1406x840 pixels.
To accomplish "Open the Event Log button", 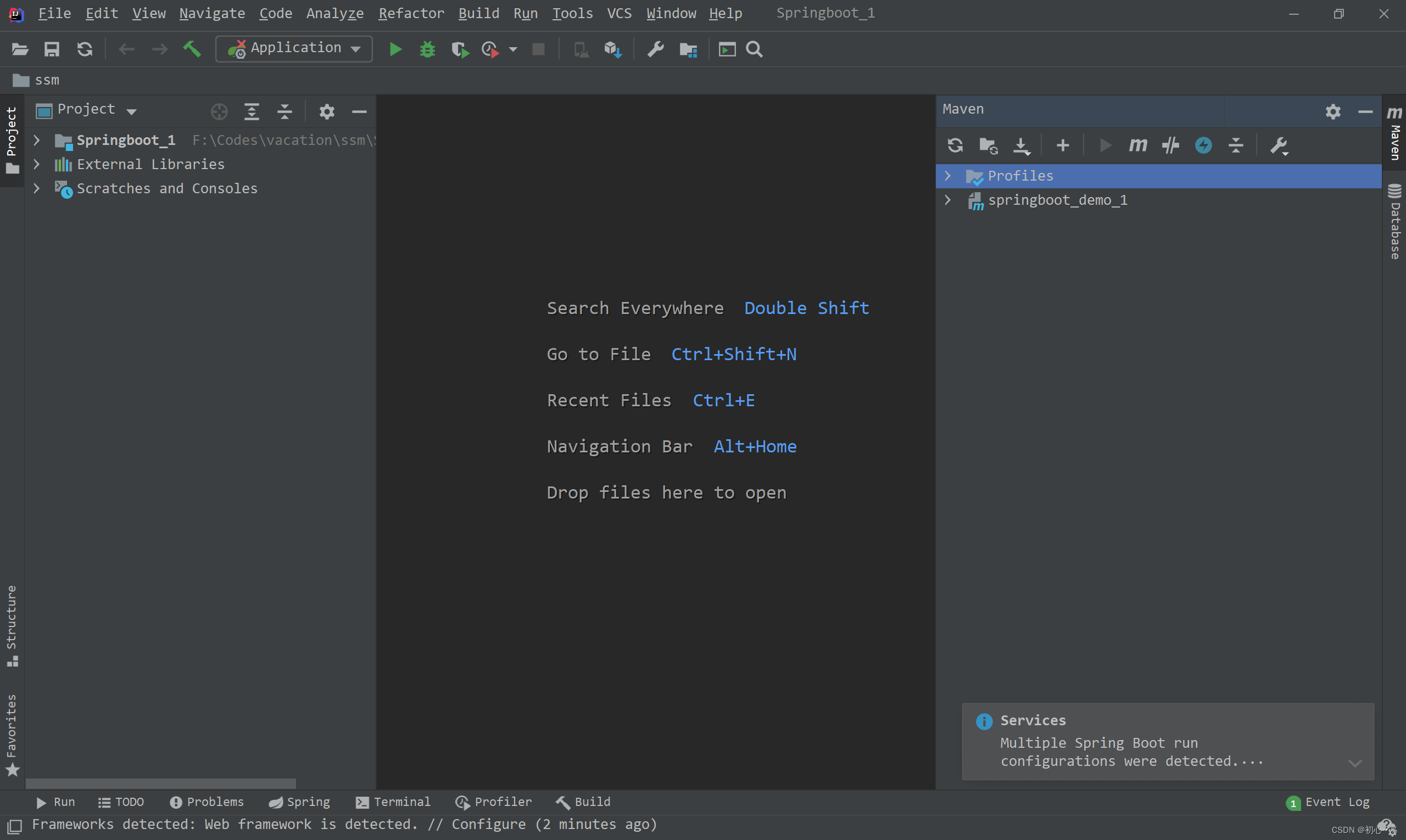I will pos(1328,802).
